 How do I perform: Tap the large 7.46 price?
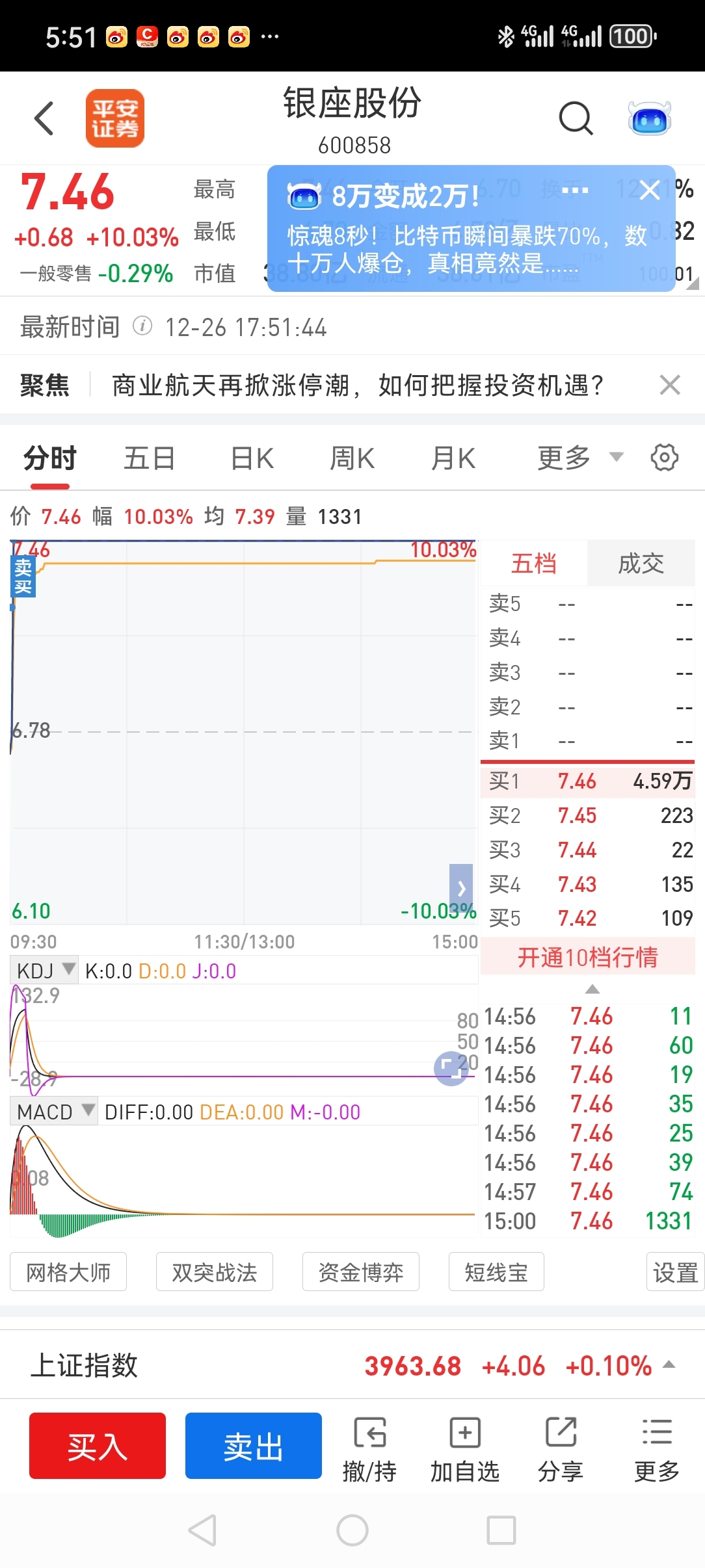pyautogui.click(x=68, y=192)
